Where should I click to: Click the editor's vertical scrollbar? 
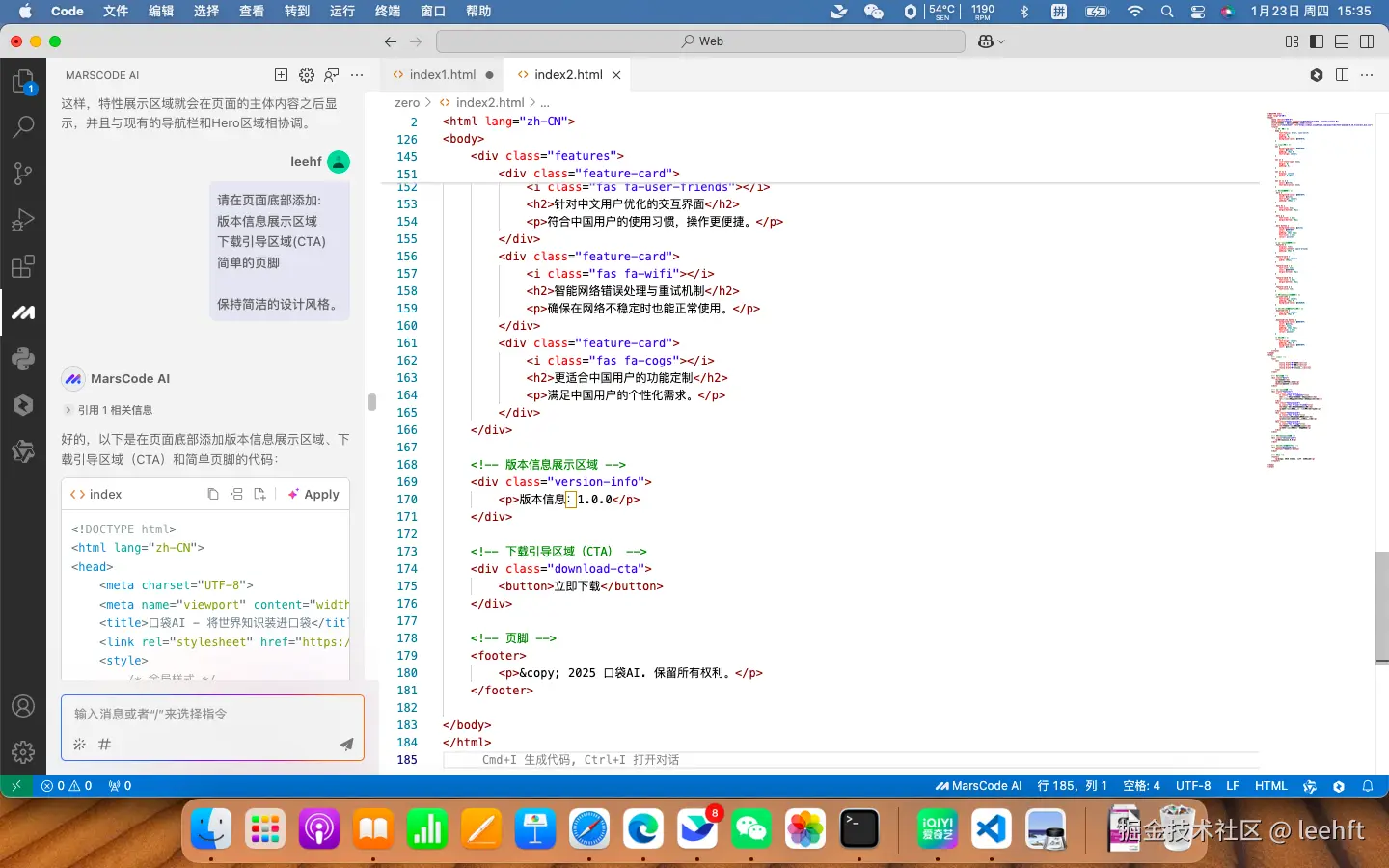tap(1379, 598)
